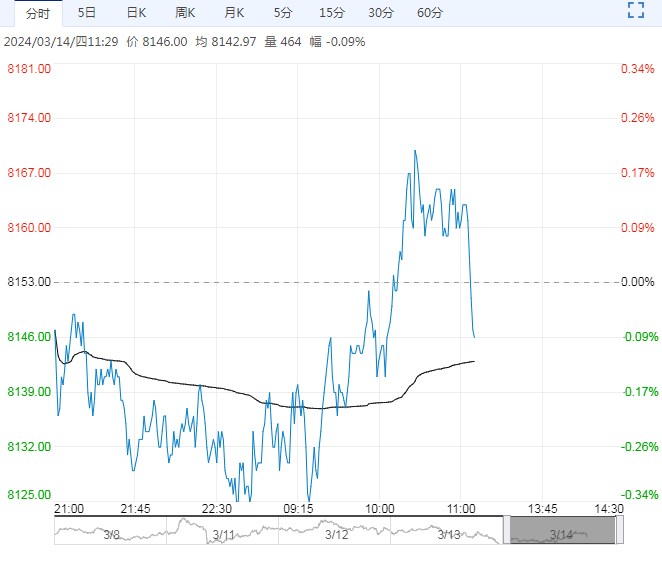Jump to 3/11 in the timeline navigator
662x564 pixels.
(x=223, y=536)
